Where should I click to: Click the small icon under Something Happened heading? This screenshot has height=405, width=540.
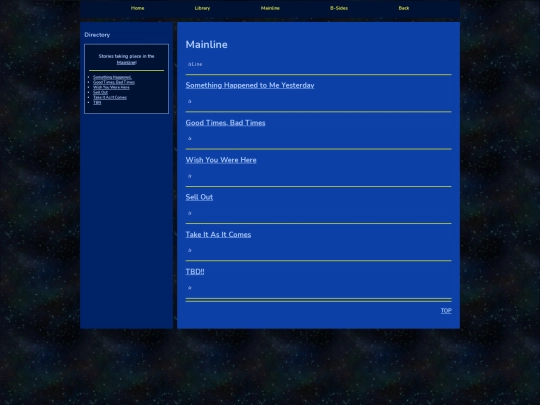click(x=189, y=101)
